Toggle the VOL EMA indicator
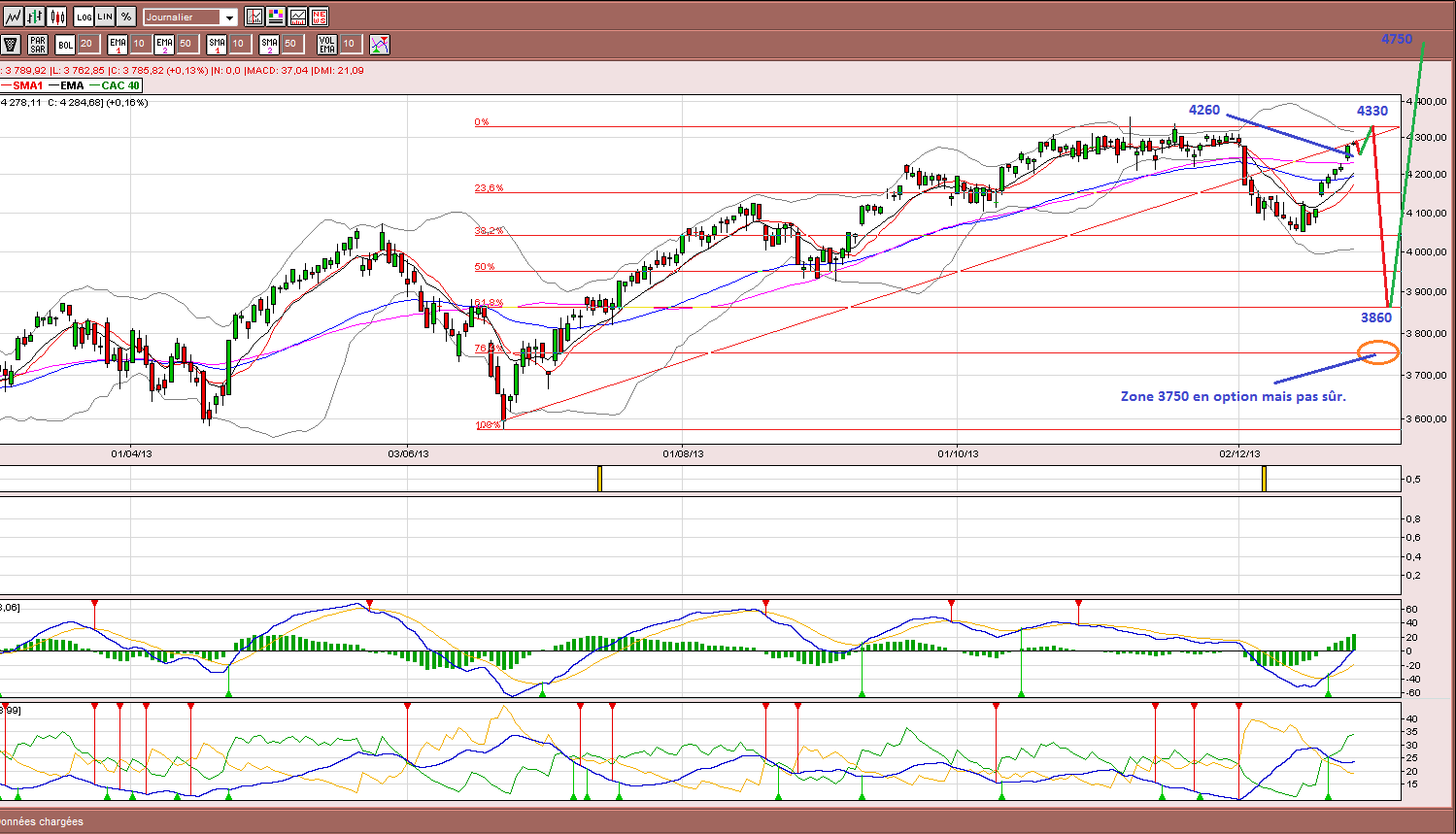Image resolution: width=1456 pixels, height=834 pixels. pyautogui.click(x=327, y=44)
